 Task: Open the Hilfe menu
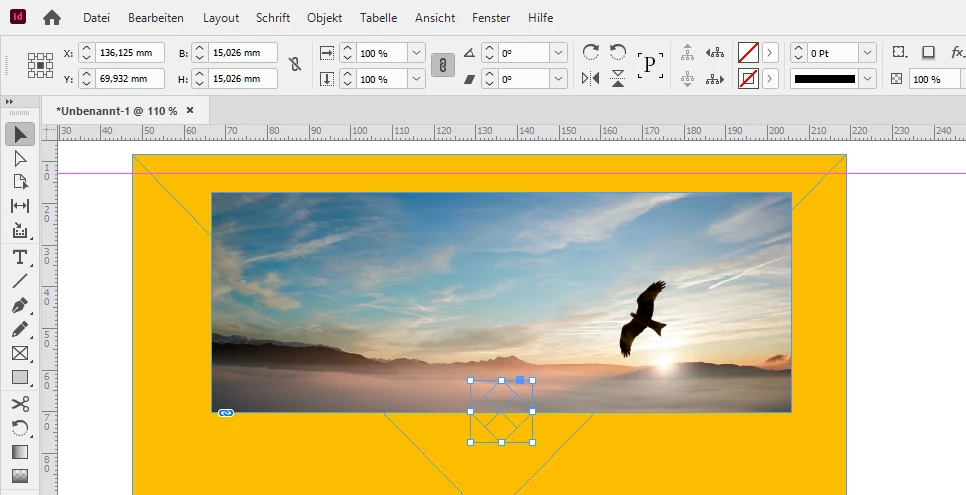coord(540,18)
